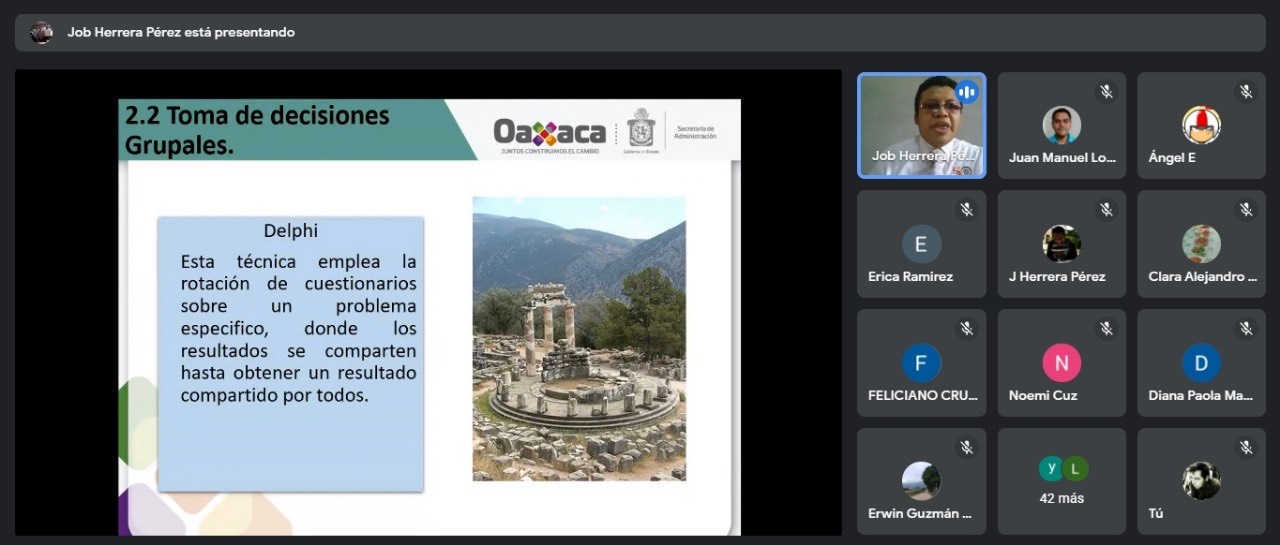
Task: Click the blue Delphi description text box
Action: pos(290,354)
